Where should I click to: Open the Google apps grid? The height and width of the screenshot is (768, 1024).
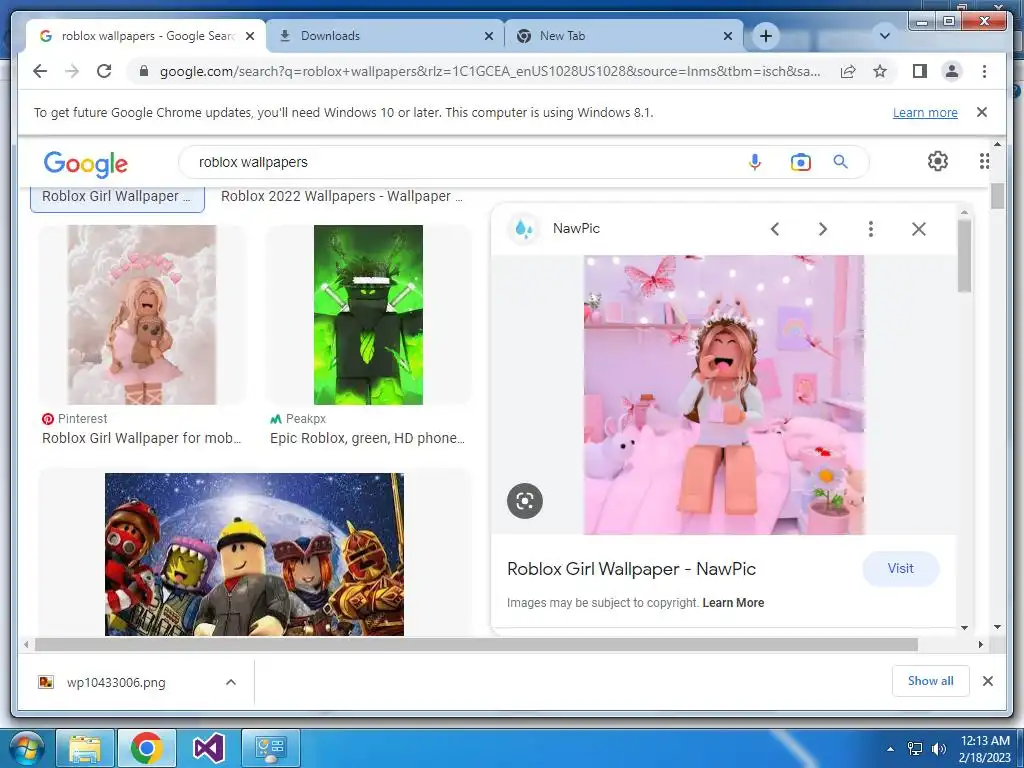point(984,161)
